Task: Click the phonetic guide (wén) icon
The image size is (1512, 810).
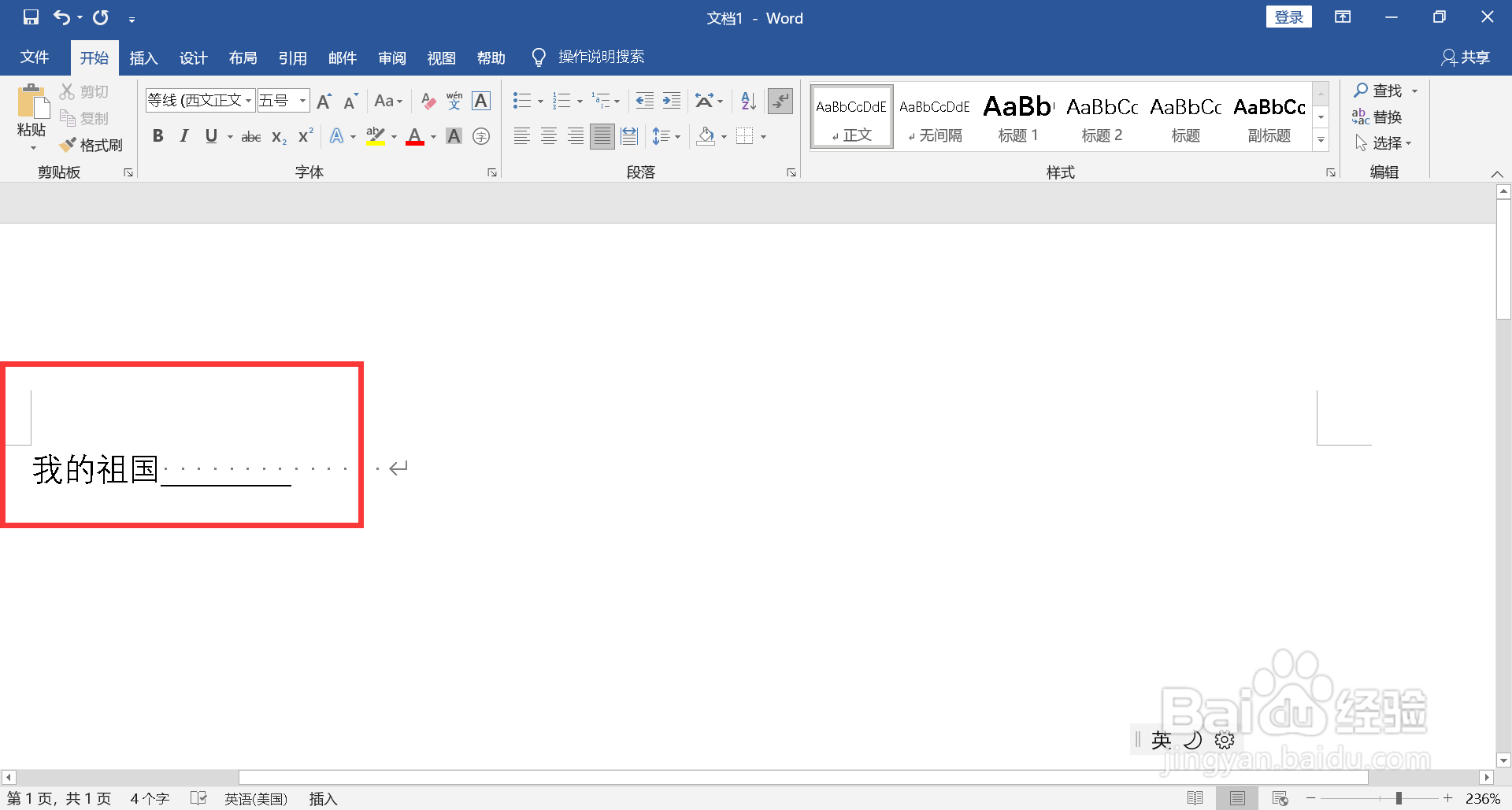Action: pos(454,101)
